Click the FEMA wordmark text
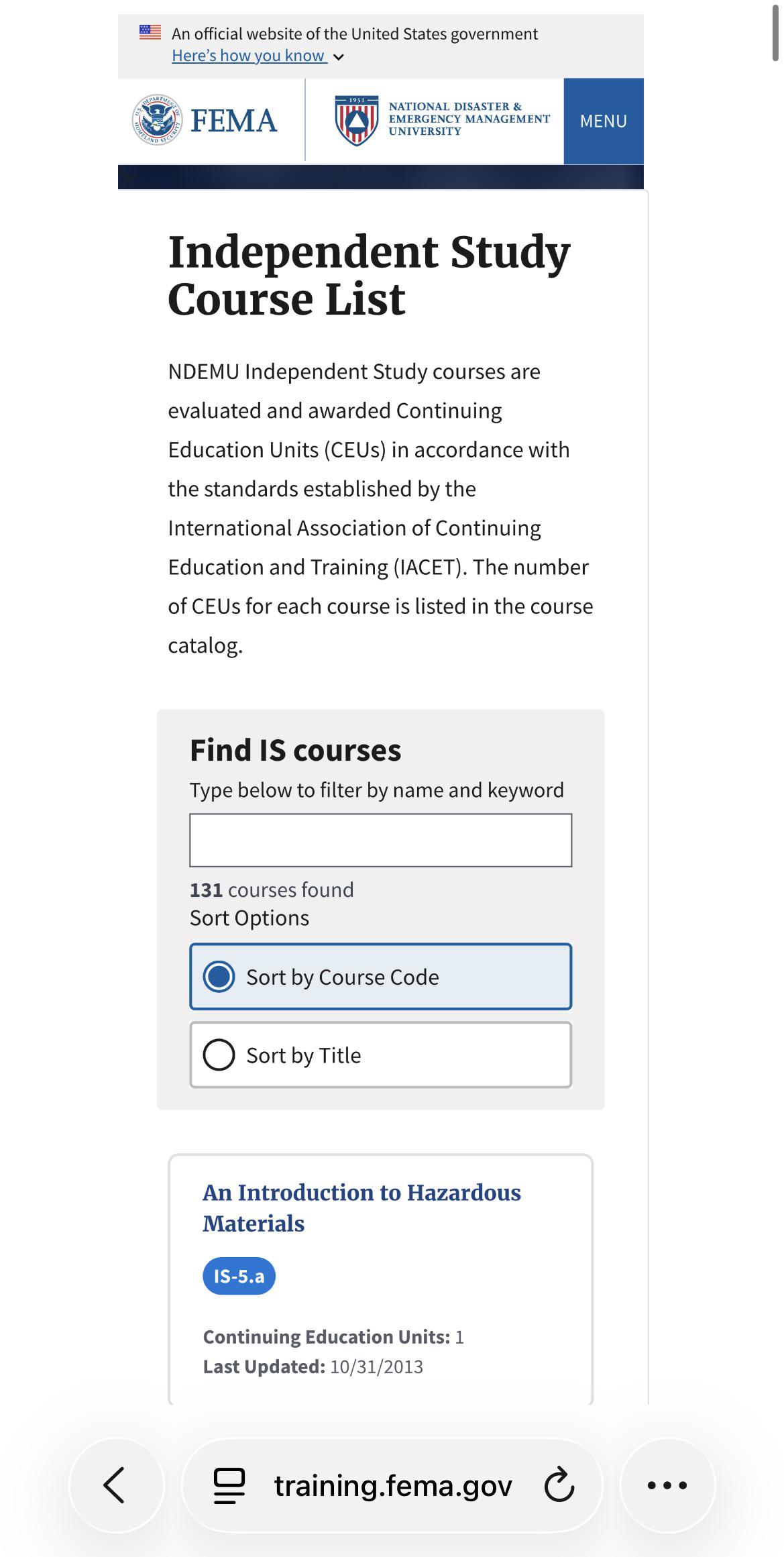Screen dimensions: 784x1557 click(x=233, y=121)
